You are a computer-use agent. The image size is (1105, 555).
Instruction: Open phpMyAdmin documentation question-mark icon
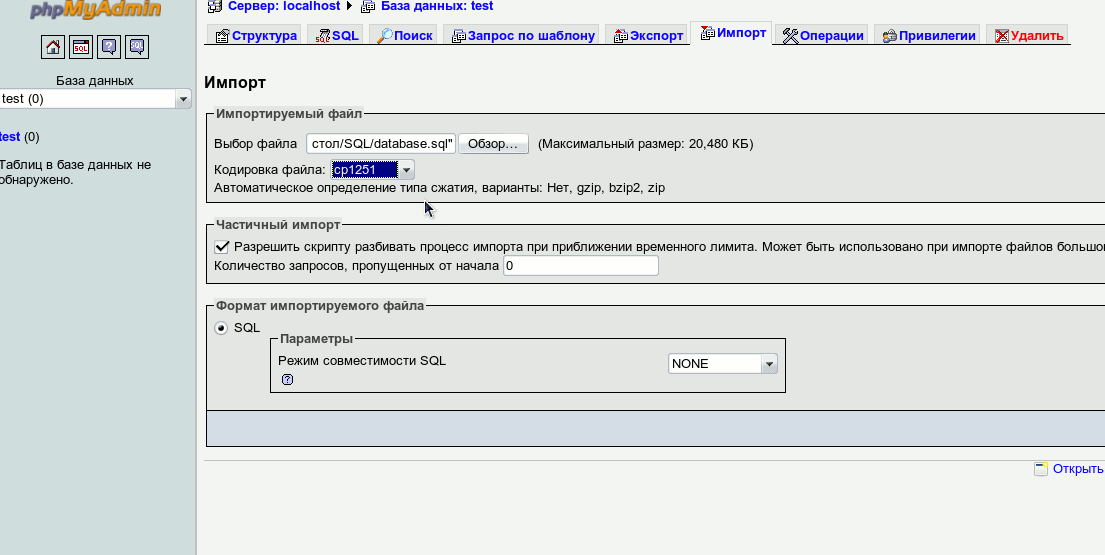pyautogui.click(x=109, y=46)
